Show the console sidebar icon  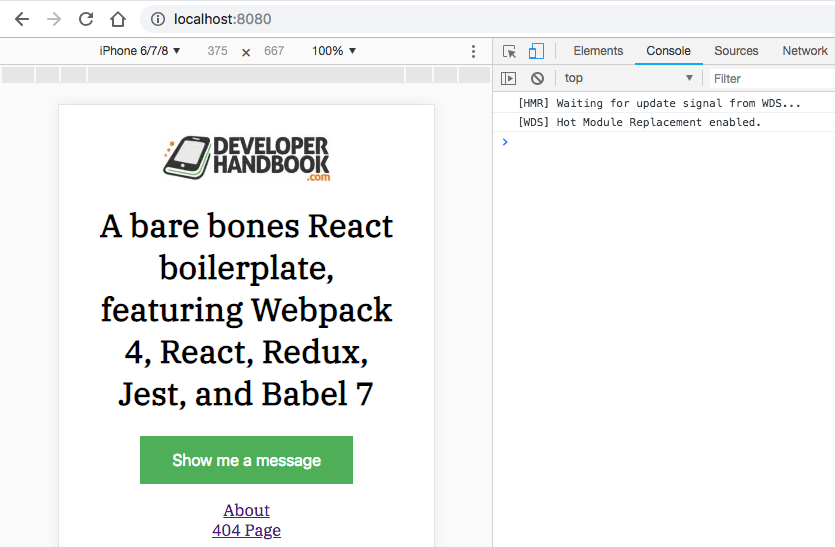tap(509, 78)
